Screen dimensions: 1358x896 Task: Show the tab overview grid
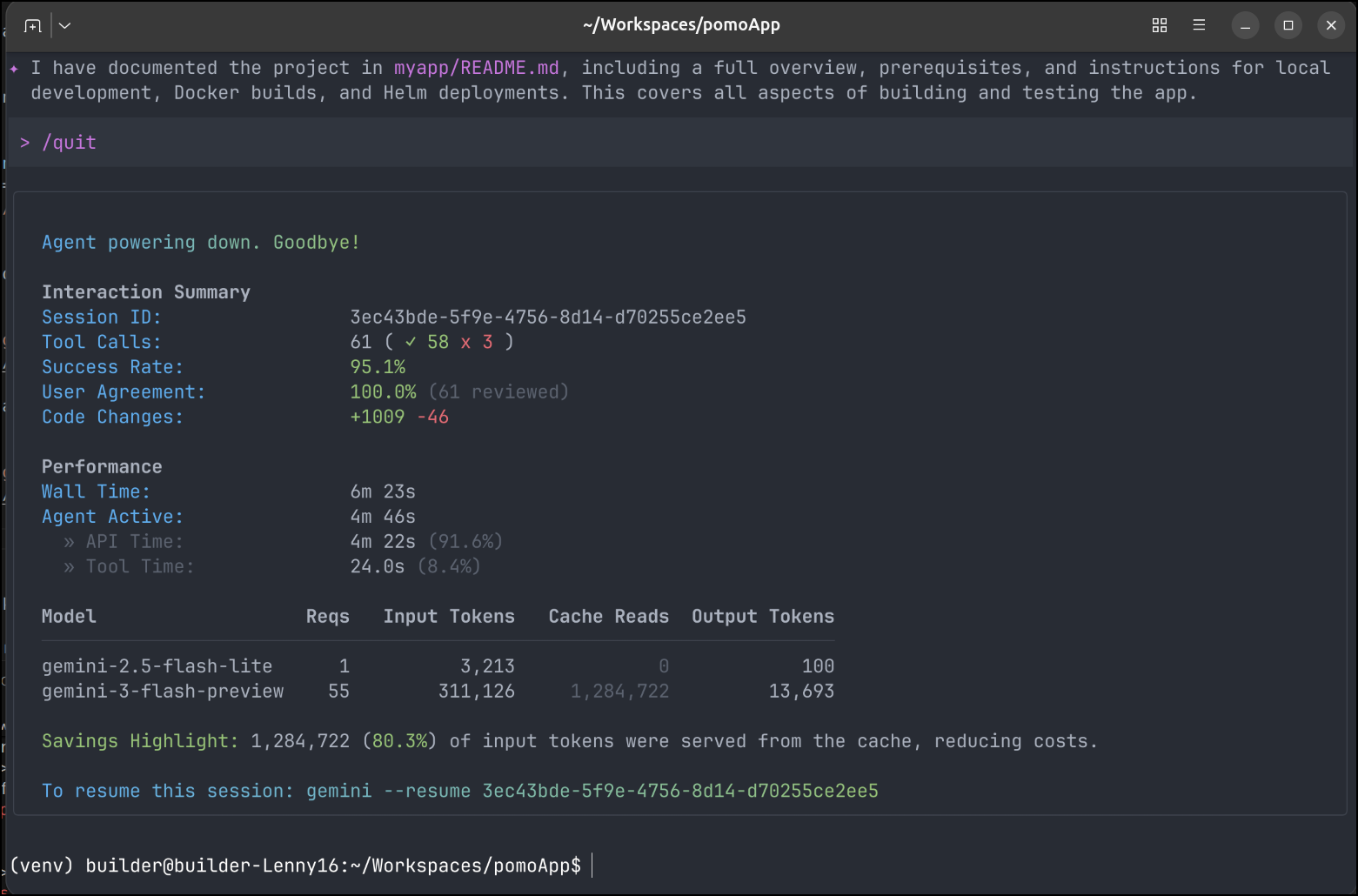point(1159,25)
